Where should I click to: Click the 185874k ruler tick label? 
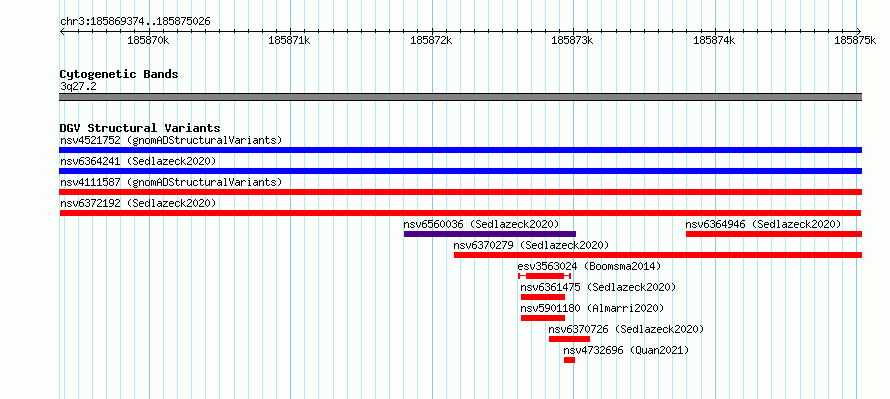pyautogui.click(x=715, y=40)
